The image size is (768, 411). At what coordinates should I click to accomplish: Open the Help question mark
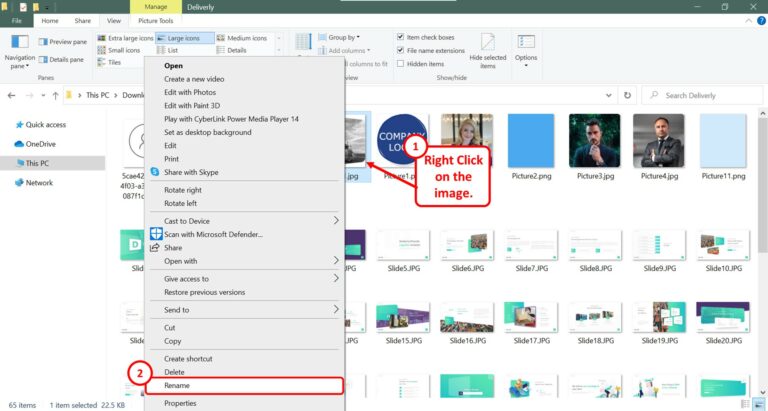(761, 21)
